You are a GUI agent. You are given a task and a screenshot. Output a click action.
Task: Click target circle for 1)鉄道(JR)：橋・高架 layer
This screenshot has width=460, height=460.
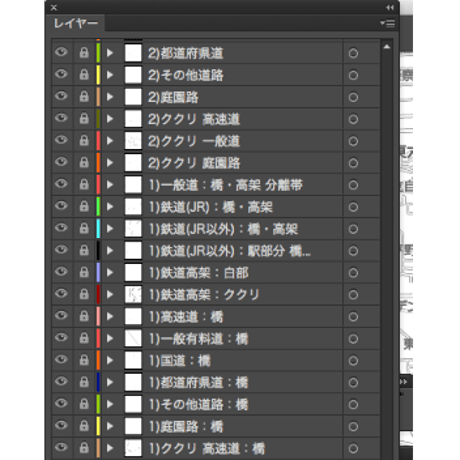[x=353, y=207]
